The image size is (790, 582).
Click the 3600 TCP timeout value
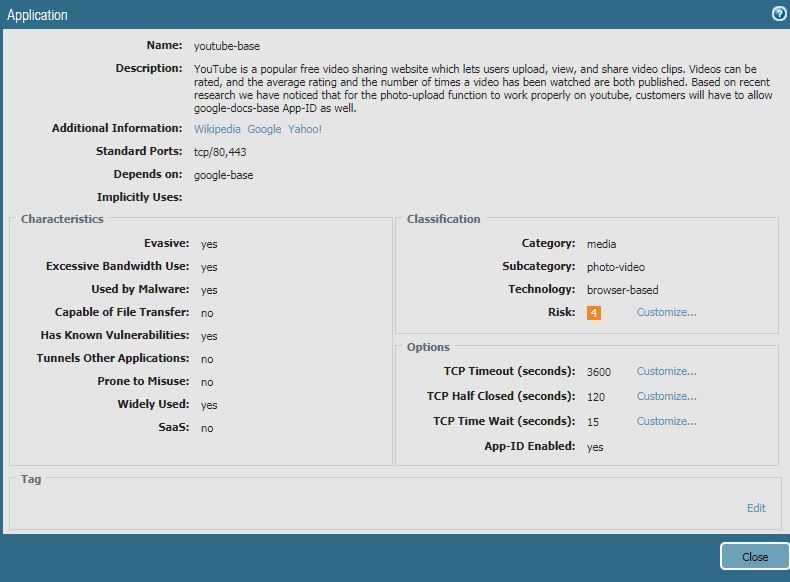[599, 372]
